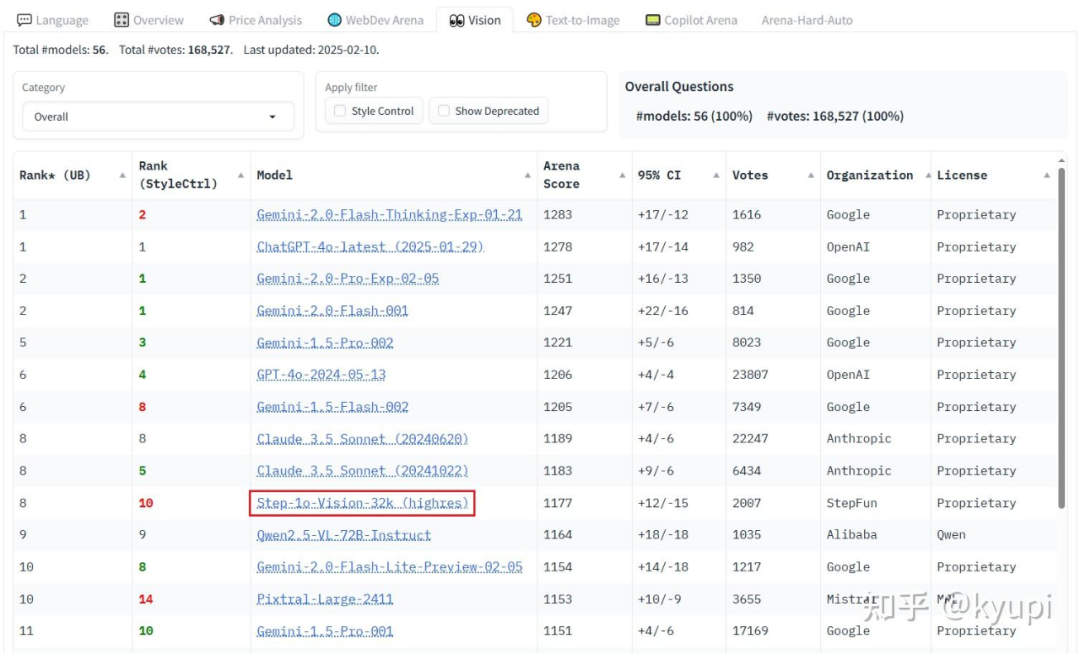This screenshot has width=1080, height=655.
Task: Click the #models: 56 (100%) text
Action: point(694,116)
